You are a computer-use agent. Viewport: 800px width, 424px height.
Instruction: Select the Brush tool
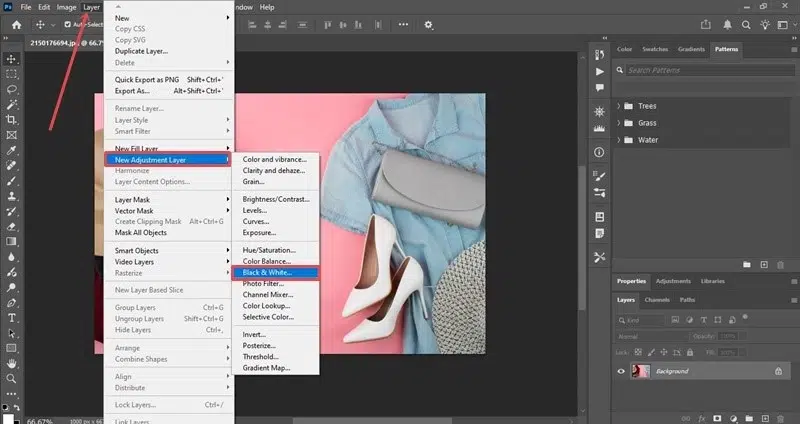click(x=11, y=181)
